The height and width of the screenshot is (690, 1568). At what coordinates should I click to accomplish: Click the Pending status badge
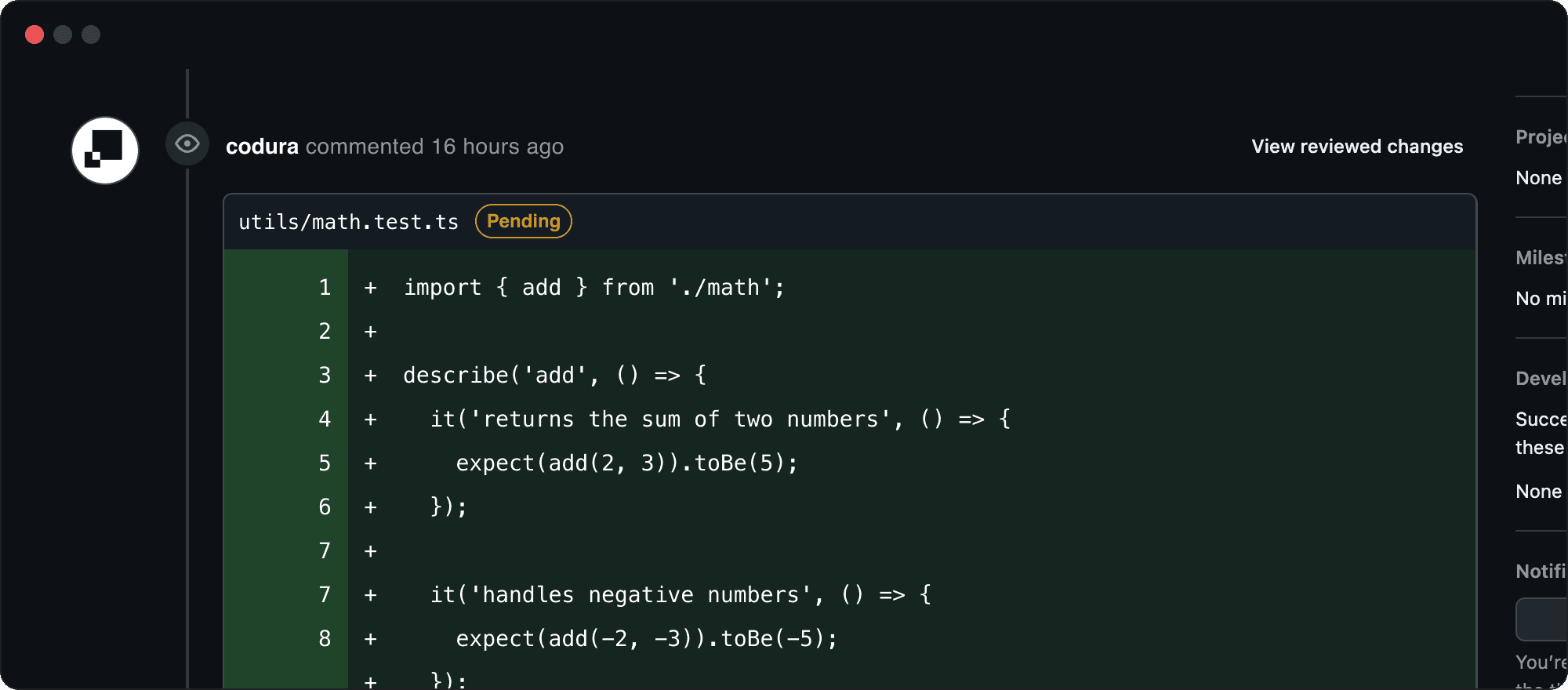(x=524, y=221)
